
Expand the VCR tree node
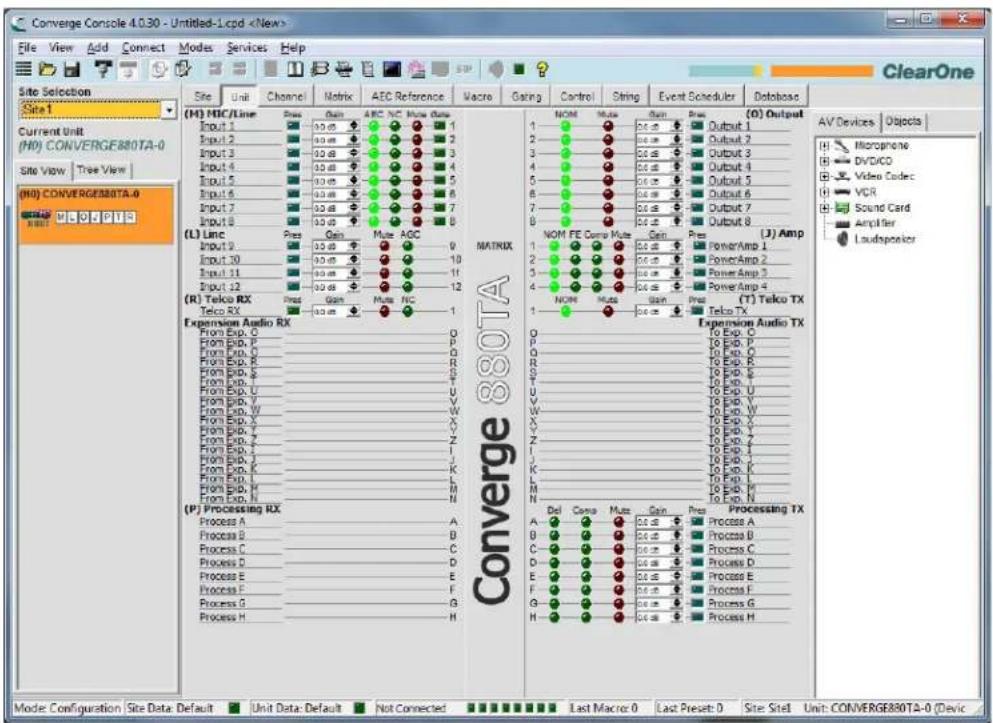click(825, 192)
